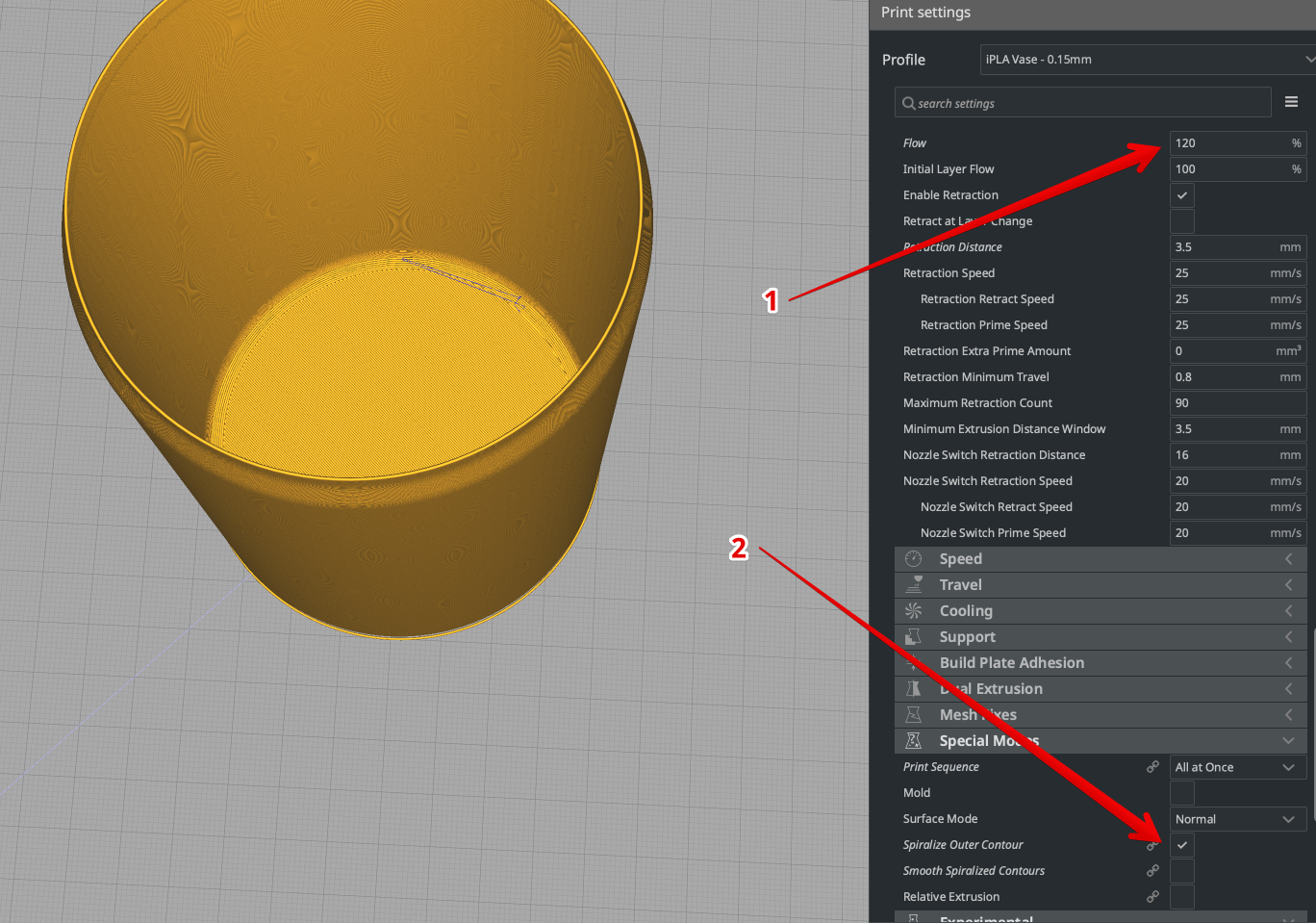
Task: Click the Dual Extrusion beaker icon
Action: pos(912,688)
